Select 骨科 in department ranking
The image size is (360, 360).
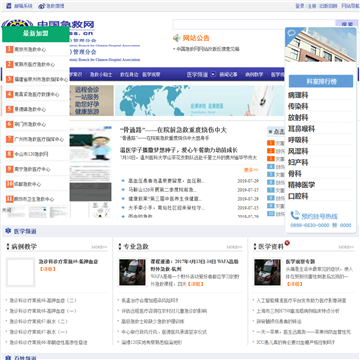point(295,174)
